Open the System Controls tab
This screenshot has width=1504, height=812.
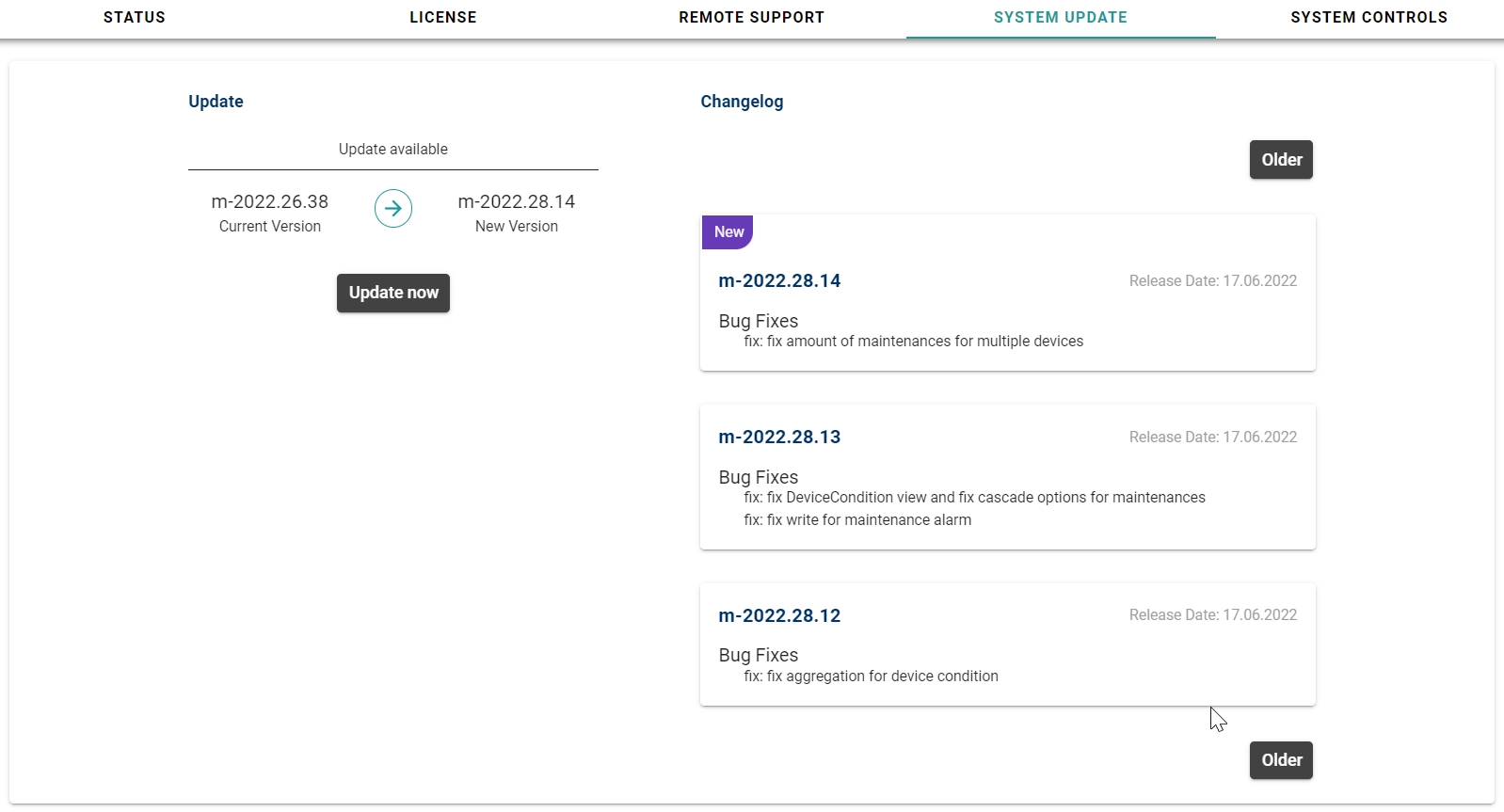(1368, 18)
